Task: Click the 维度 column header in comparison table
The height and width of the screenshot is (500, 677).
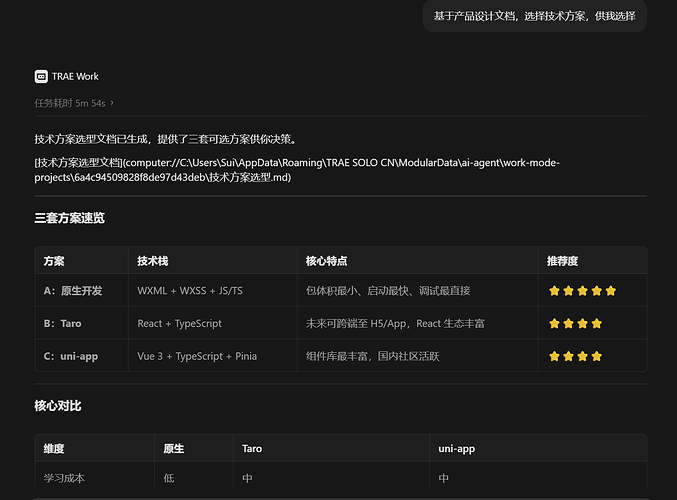Action: (x=54, y=449)
